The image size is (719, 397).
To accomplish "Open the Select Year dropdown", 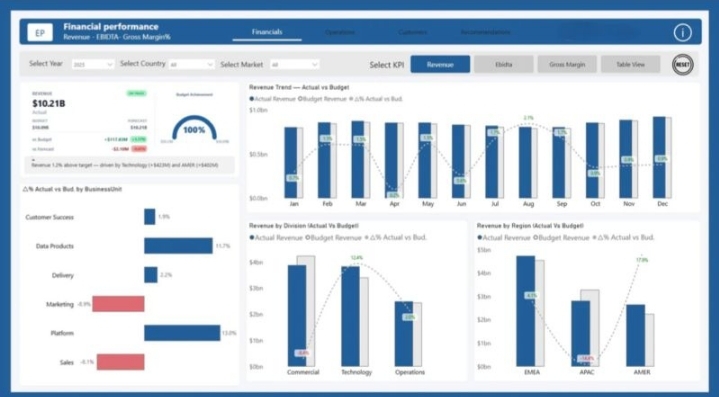I will click(x=93, y=65).
